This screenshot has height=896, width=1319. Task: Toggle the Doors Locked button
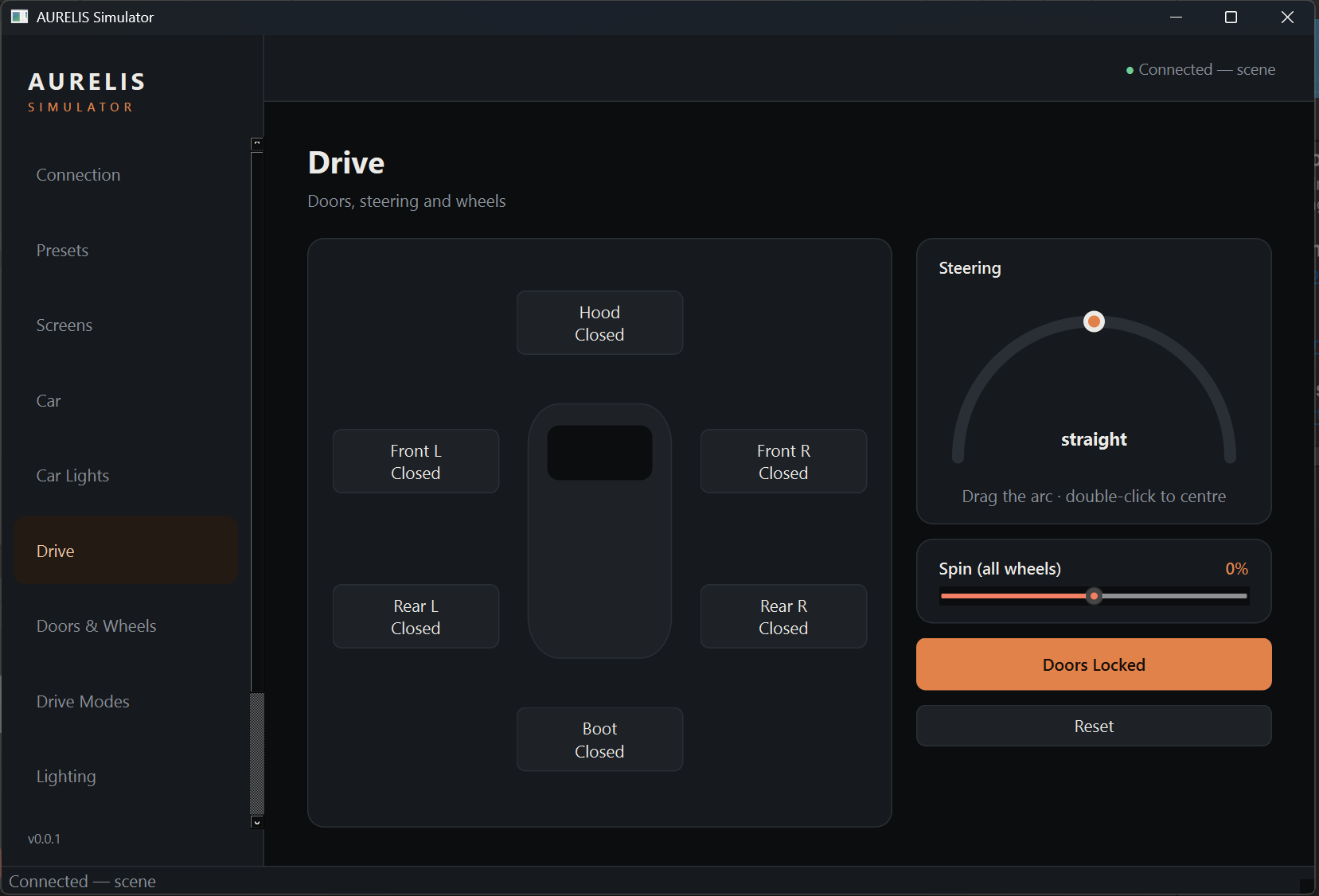(1094, 664)
